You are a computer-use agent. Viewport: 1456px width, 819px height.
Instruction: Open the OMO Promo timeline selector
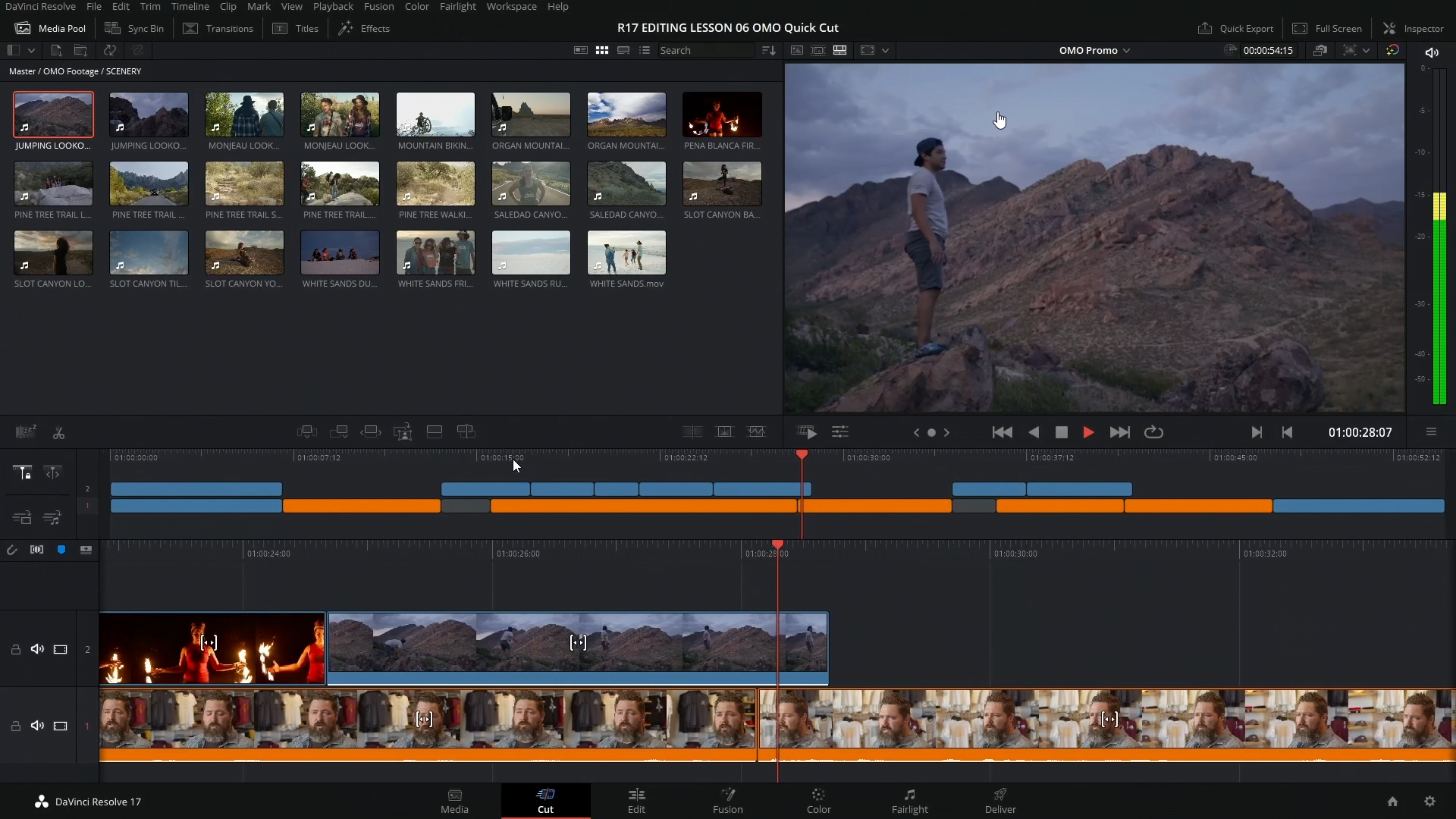pos(1093,50)
